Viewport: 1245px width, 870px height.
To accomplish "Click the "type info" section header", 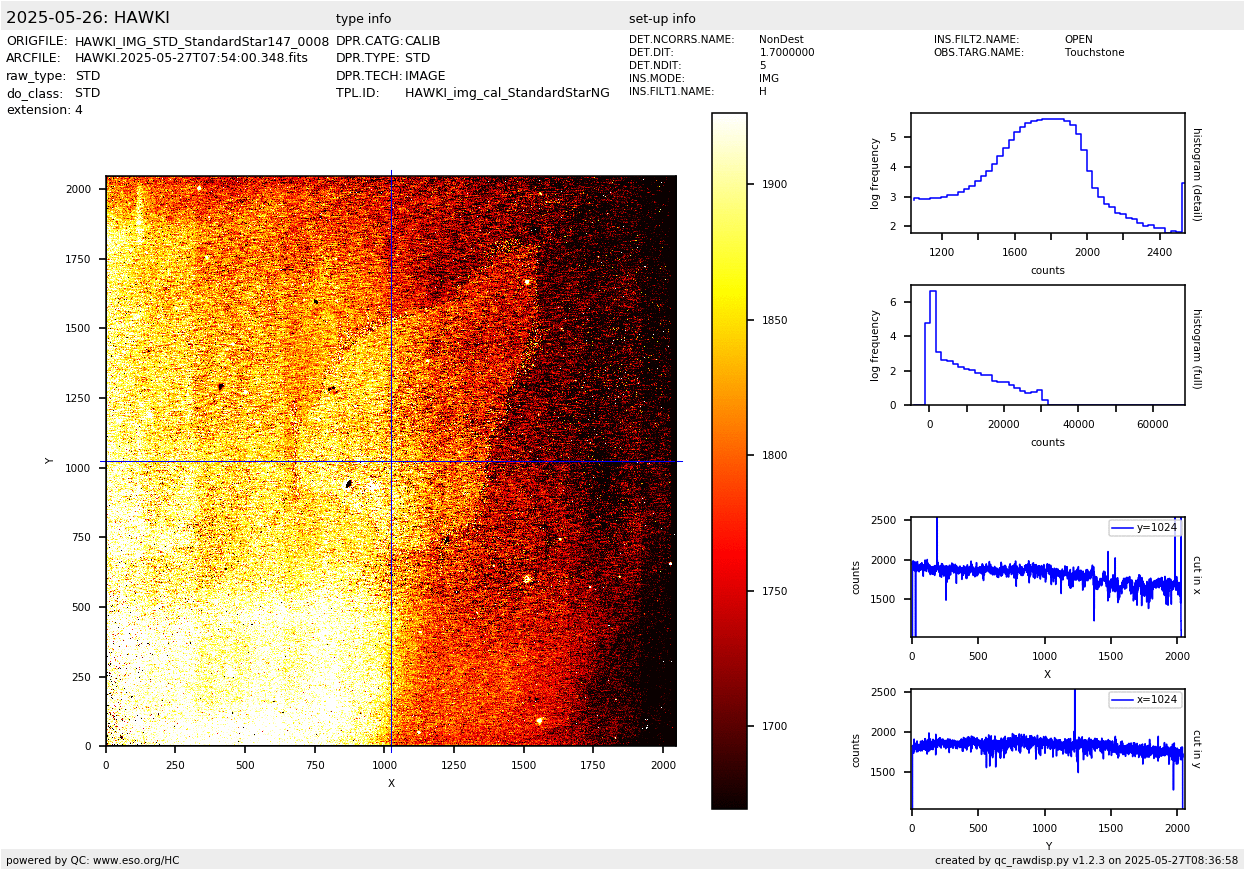I will pos(363,19).
